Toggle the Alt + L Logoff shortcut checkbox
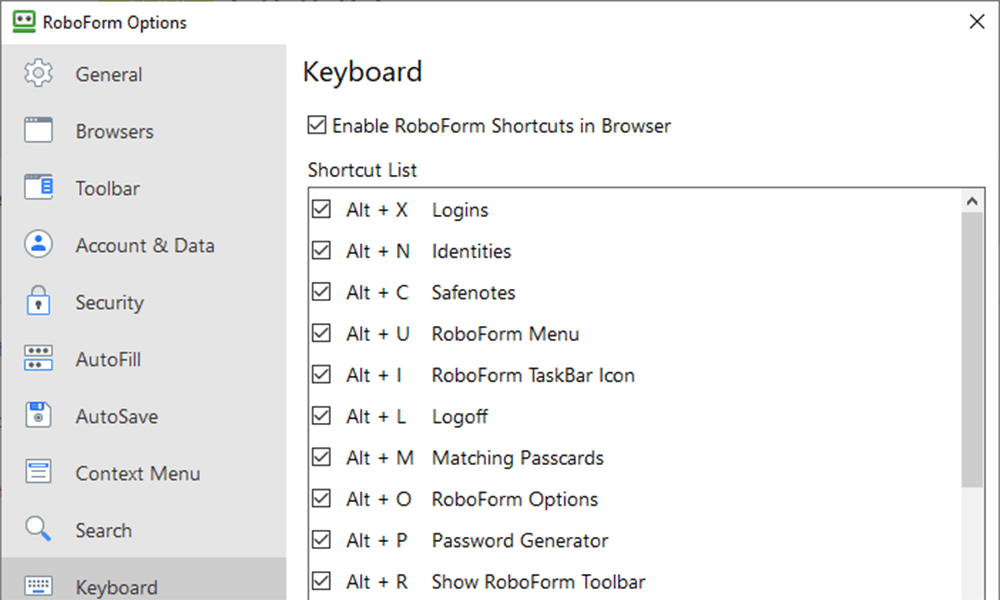 [x=321, y=416]
